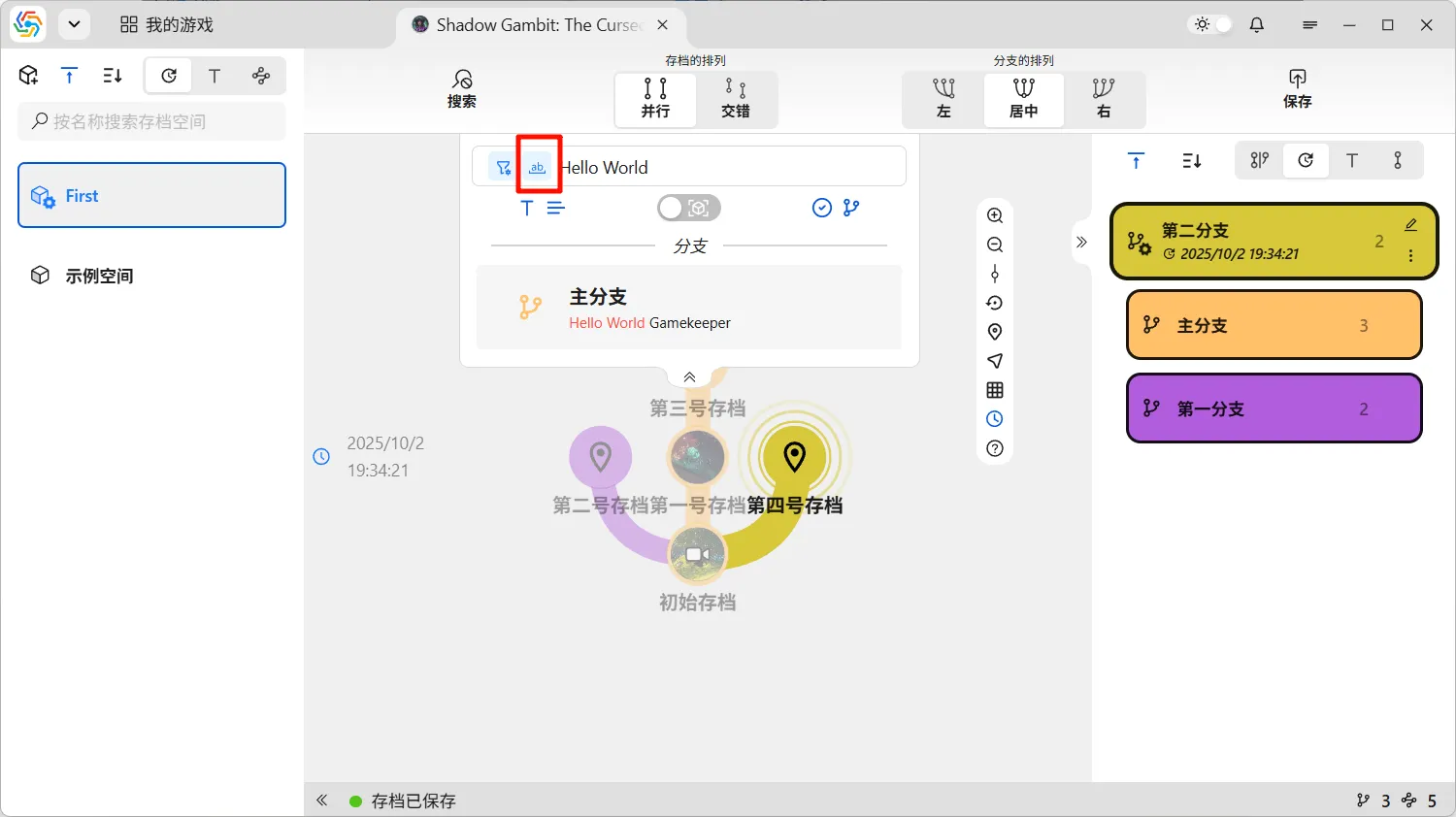1456x817 pixels.
Task: Switch to the Shadow Gambit tab
Action: (x=529, y=25)
